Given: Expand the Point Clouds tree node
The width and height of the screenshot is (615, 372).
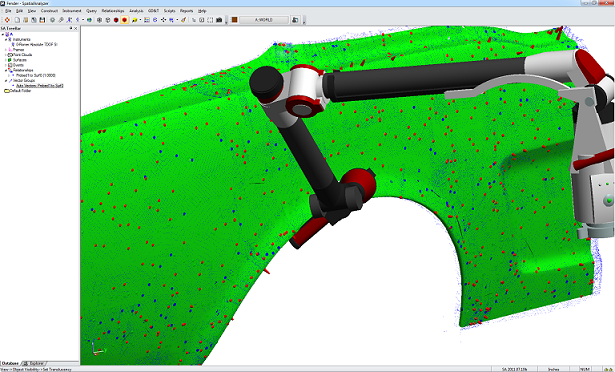Looking at the screenshot, I should 5,55.
